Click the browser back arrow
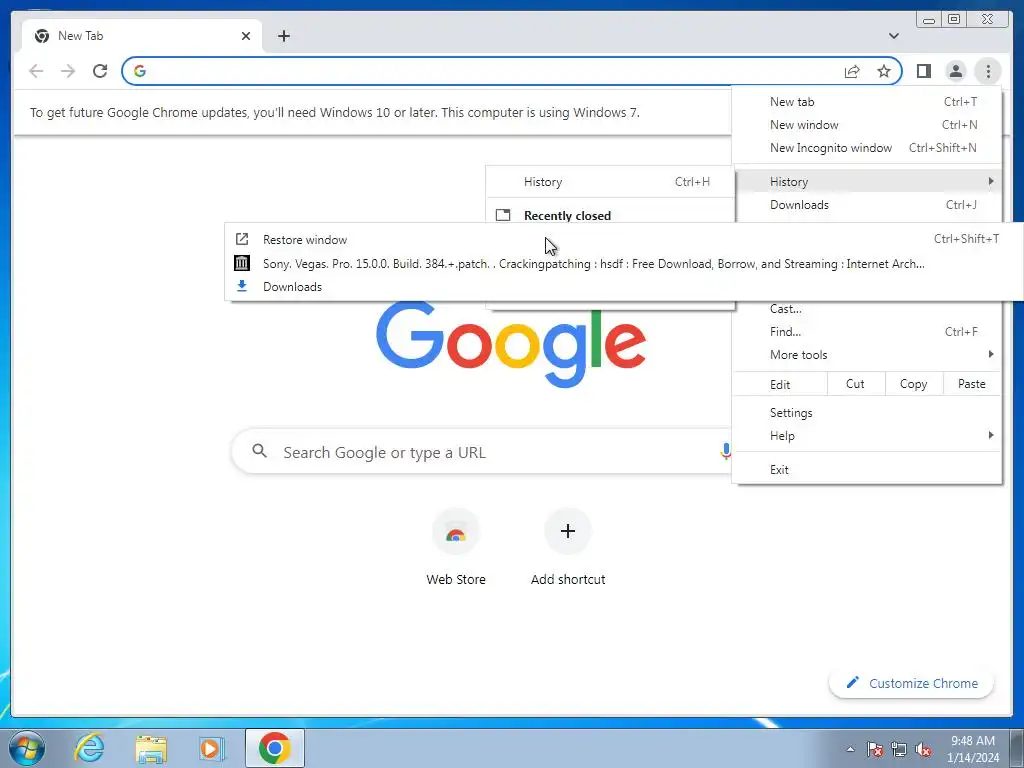 point(36,71)
